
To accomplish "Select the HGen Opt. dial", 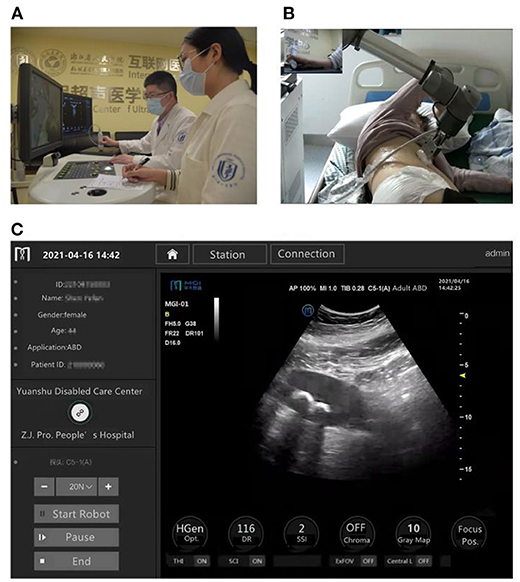I will coord(190,533).
